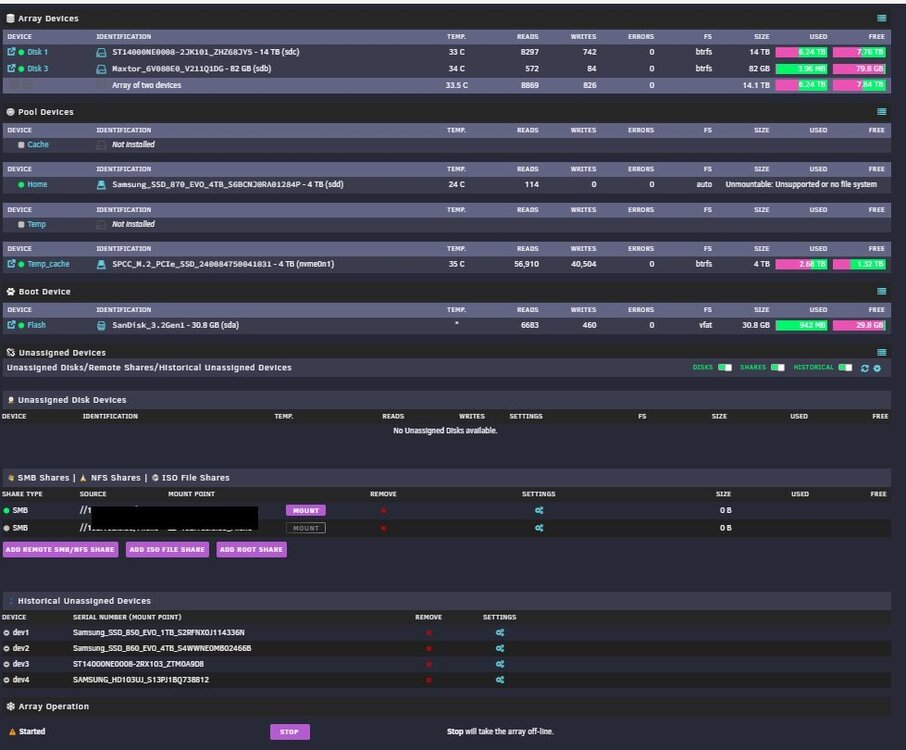
Task: Remove historical device dev1
Action: [x=429, y=633]
